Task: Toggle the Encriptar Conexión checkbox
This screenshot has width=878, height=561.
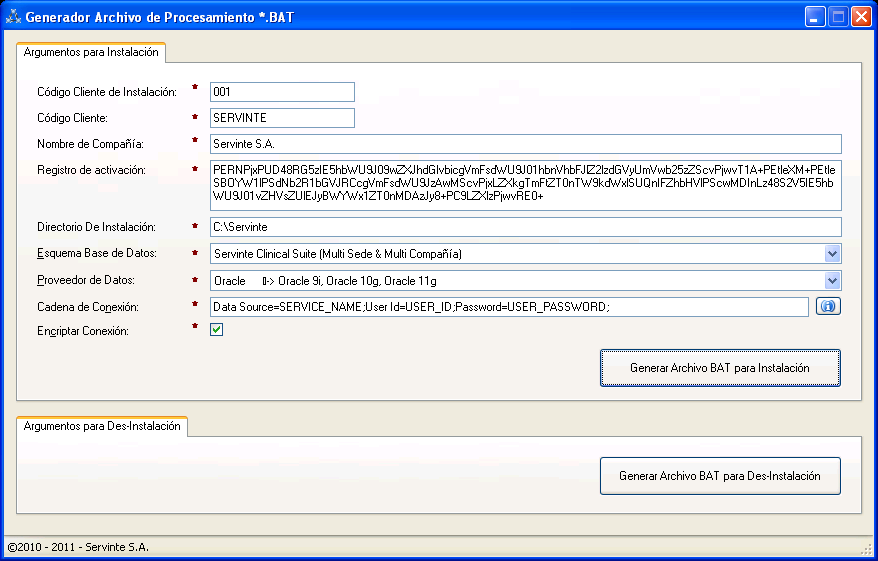Action: (x=216, y=331)
